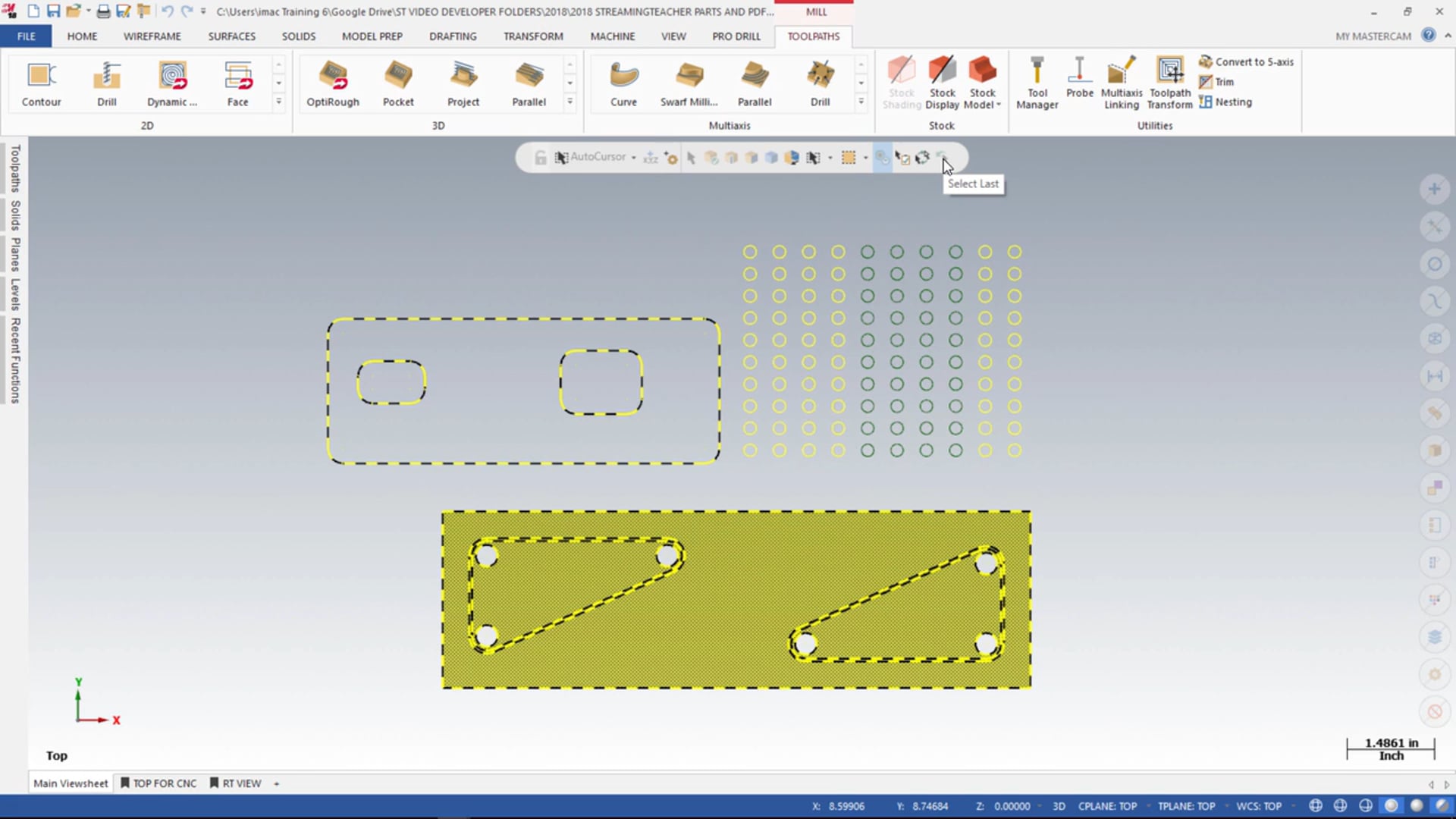Open the Solids side panel

[14, 215]
